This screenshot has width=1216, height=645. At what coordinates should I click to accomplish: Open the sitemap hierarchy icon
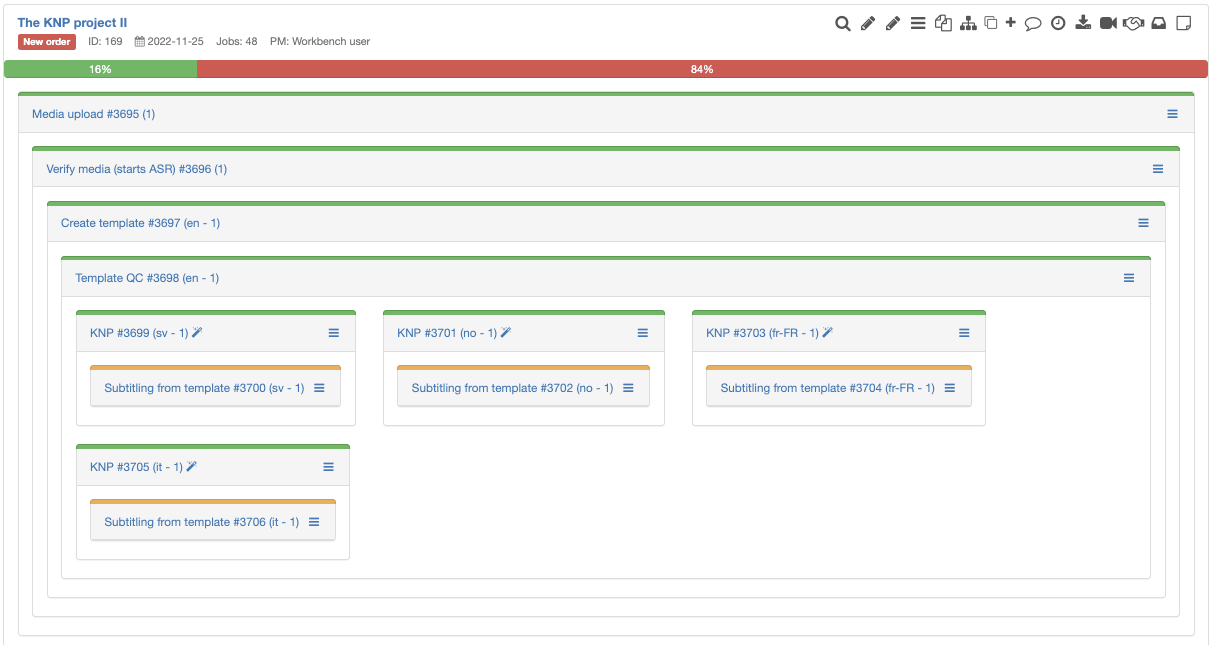(x=968, y=23)
